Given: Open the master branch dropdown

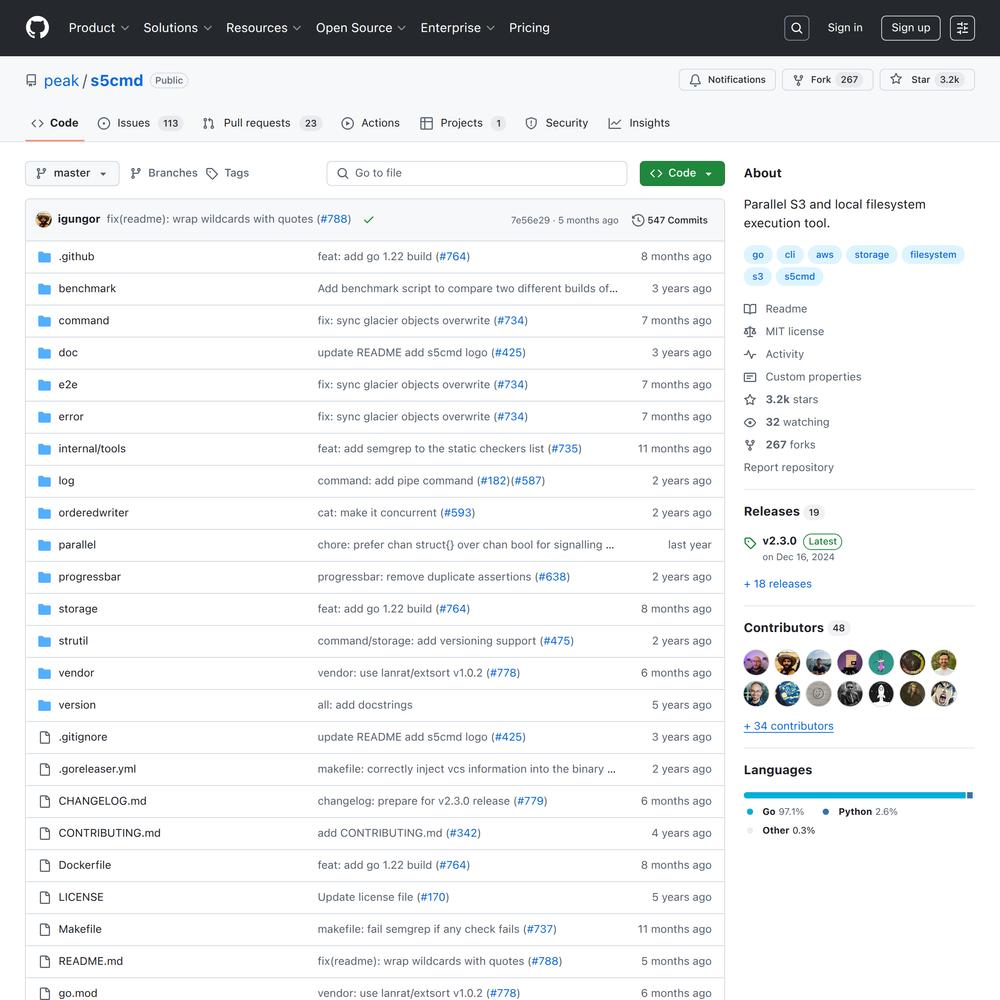Looking at the screenshot, I should 72,173.
